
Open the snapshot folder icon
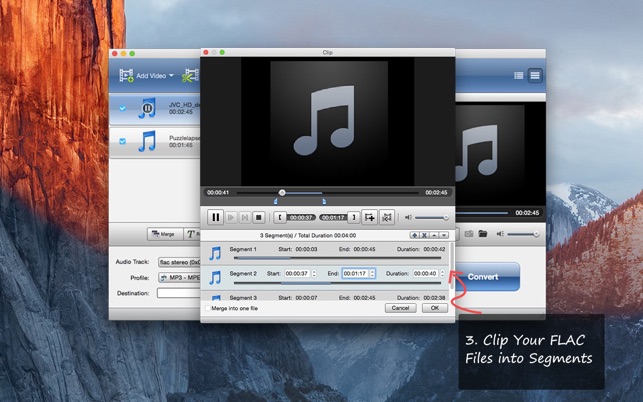pos(483,234)
